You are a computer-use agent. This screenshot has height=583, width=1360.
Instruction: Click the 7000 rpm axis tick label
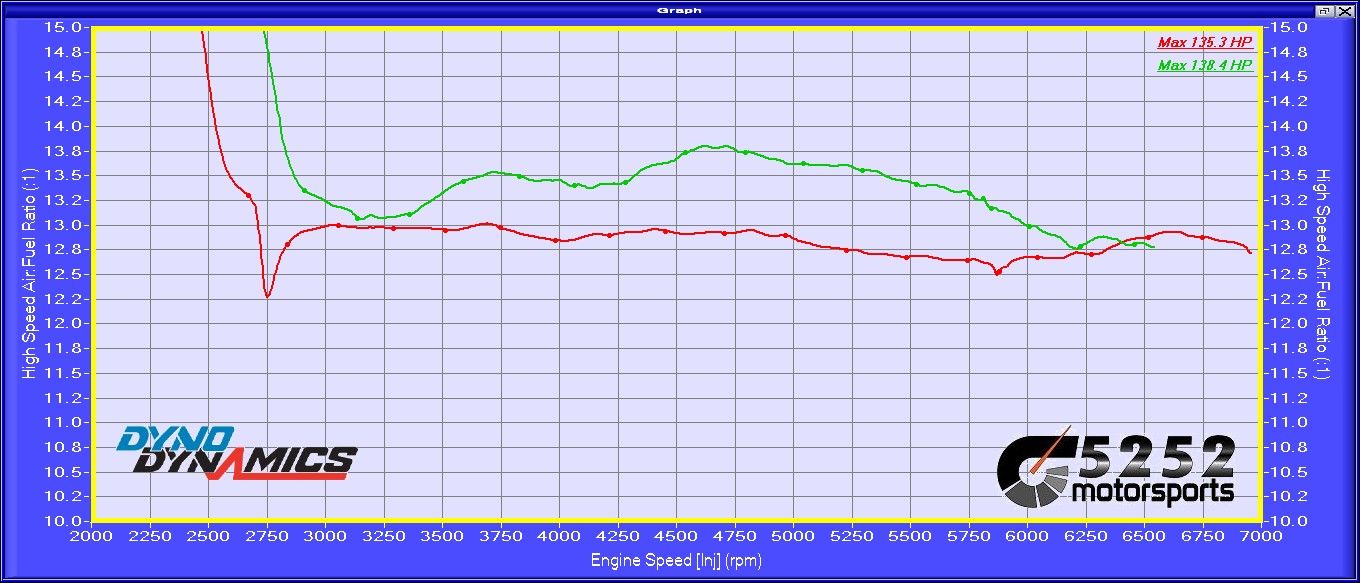coord(1262,536)
